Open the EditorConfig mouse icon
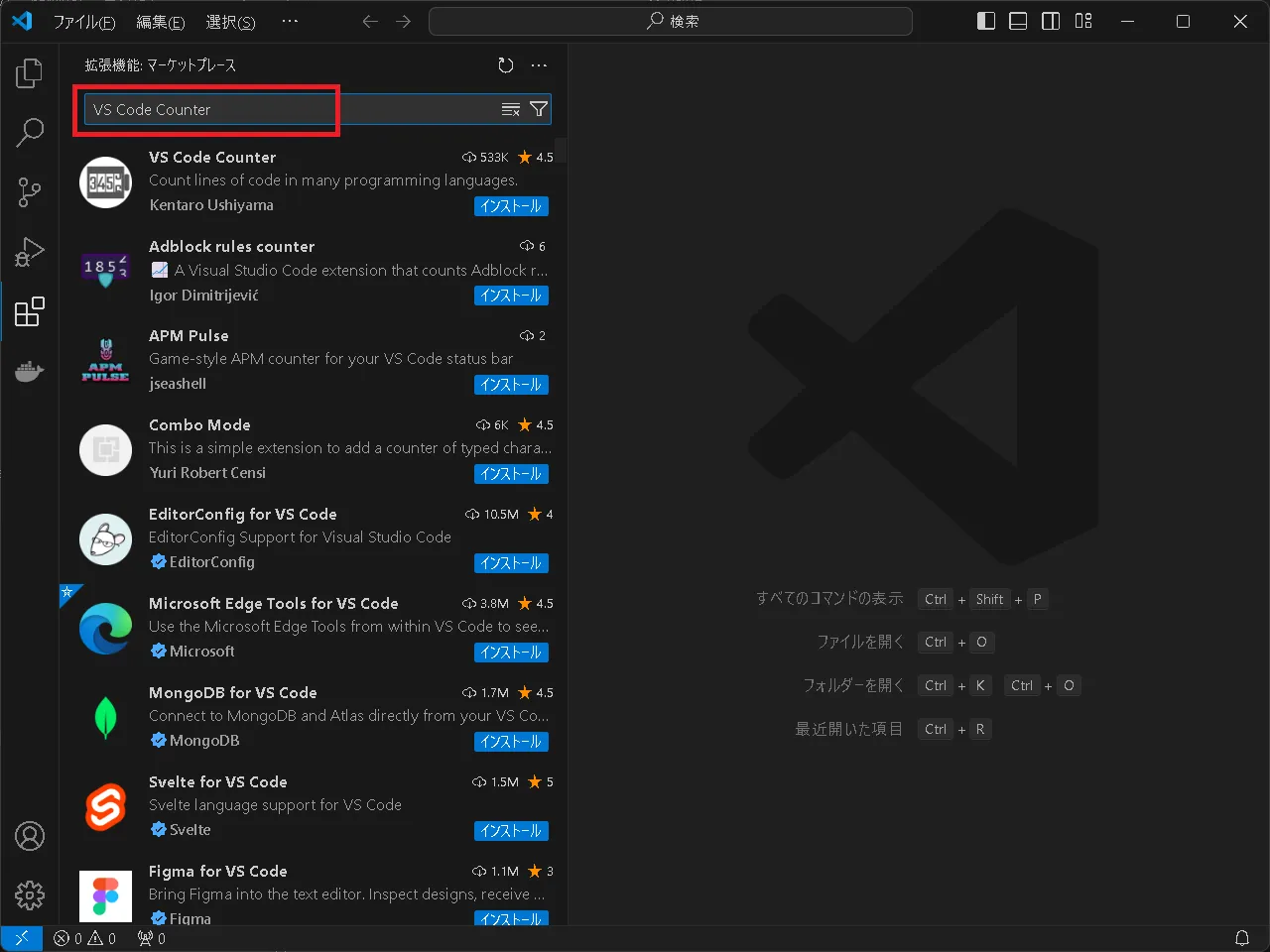This screenshot has width=1270, height=952. point(105,539)
